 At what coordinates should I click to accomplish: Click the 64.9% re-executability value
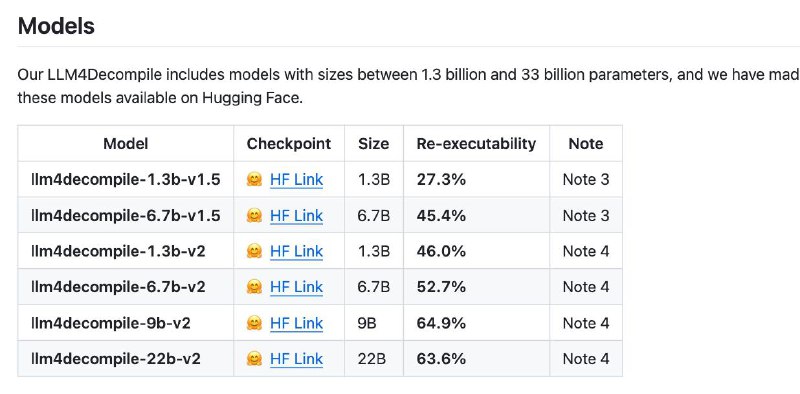[441, 323]
